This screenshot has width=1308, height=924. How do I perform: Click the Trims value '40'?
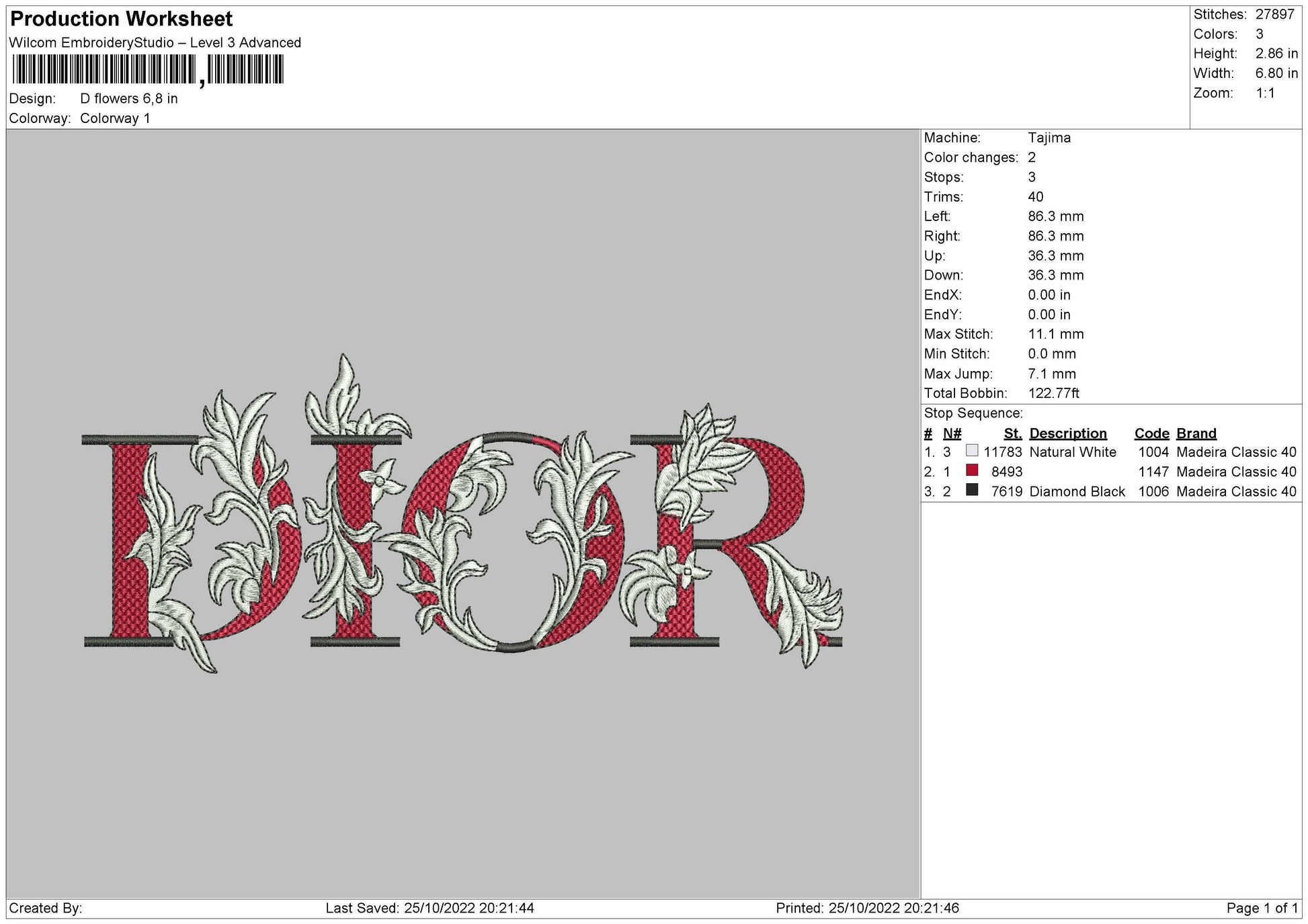pos(1036,197)
